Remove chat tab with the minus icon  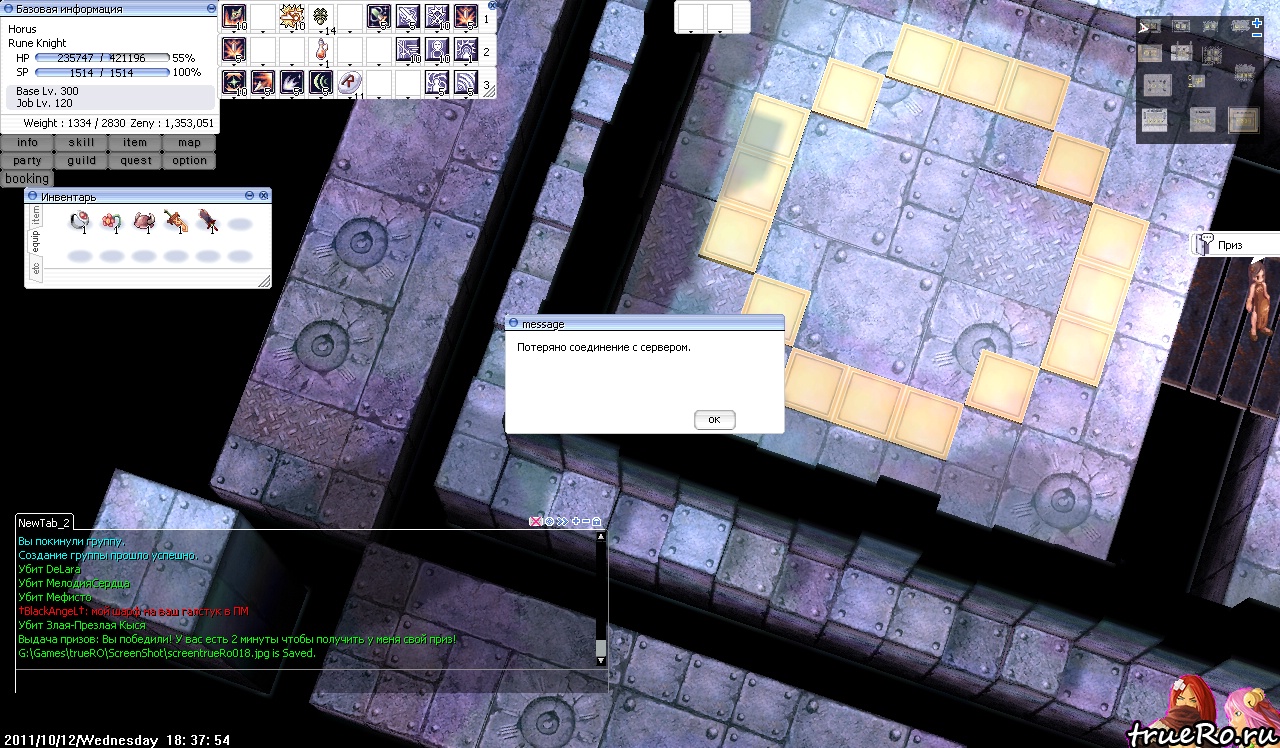[586, 522]
